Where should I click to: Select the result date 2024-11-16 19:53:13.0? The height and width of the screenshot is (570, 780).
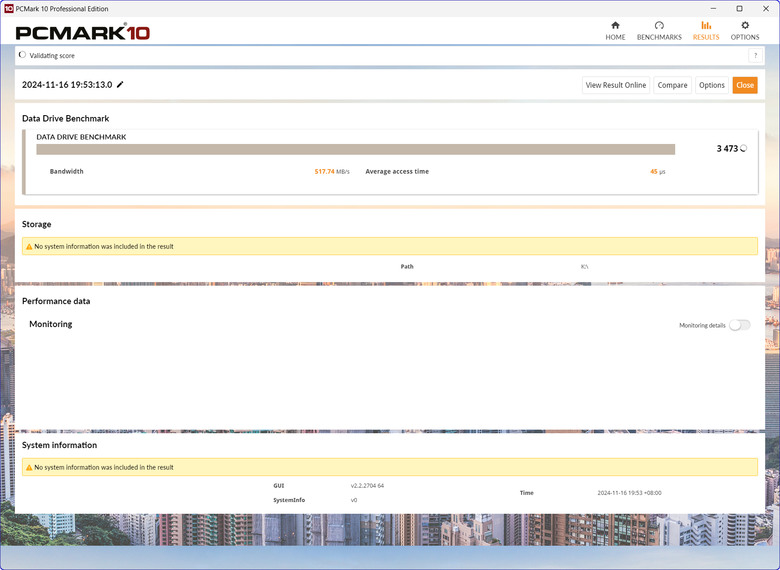[67, 85]
